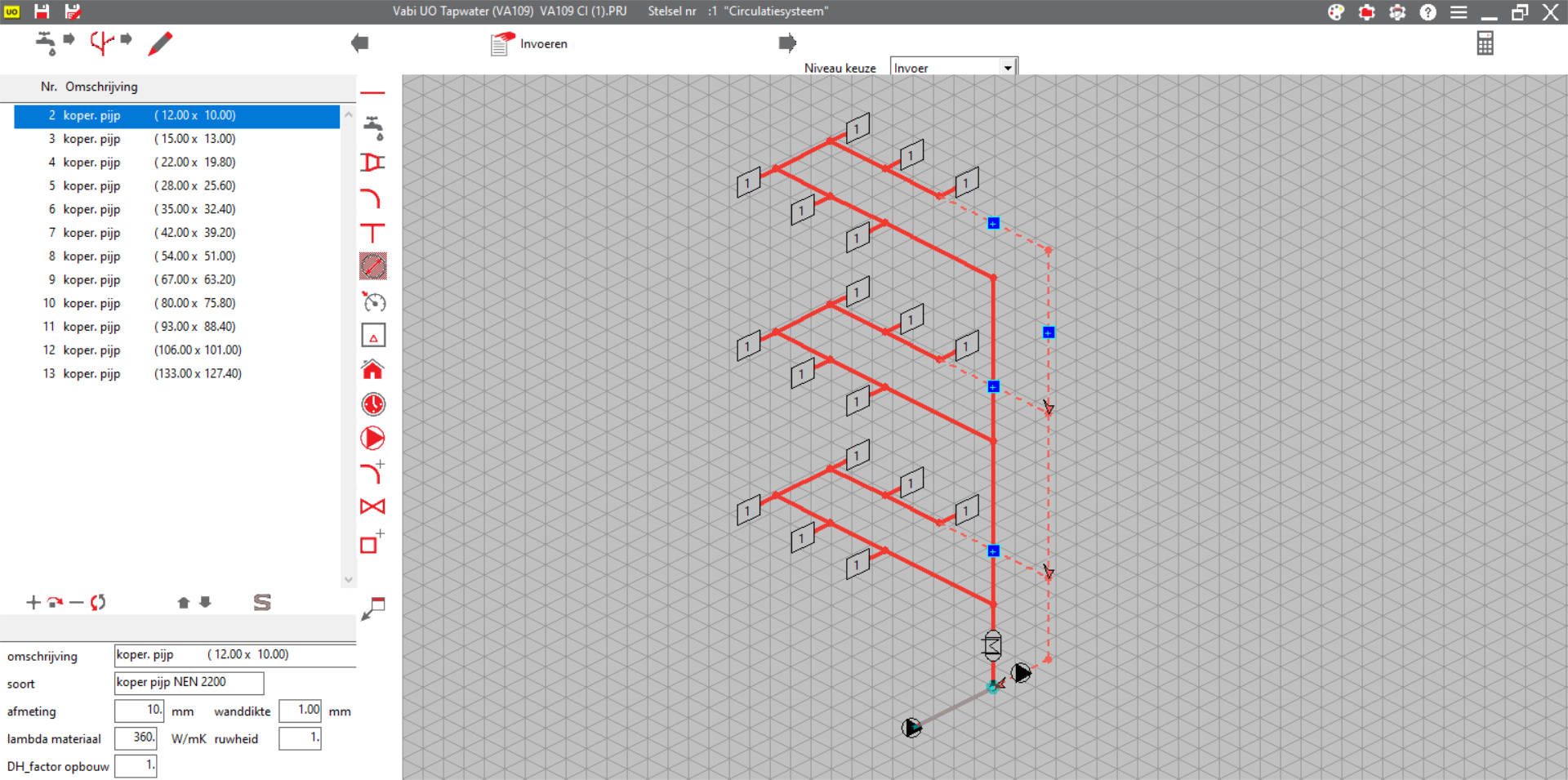The image size is (1568, 780).
Task: Select row 3 koper pijp 15.00 x 13.00
Action: click(176, 140)
